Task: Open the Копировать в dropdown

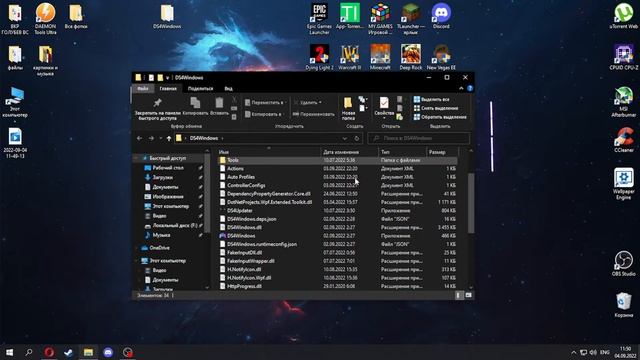Action: point(263,114)
